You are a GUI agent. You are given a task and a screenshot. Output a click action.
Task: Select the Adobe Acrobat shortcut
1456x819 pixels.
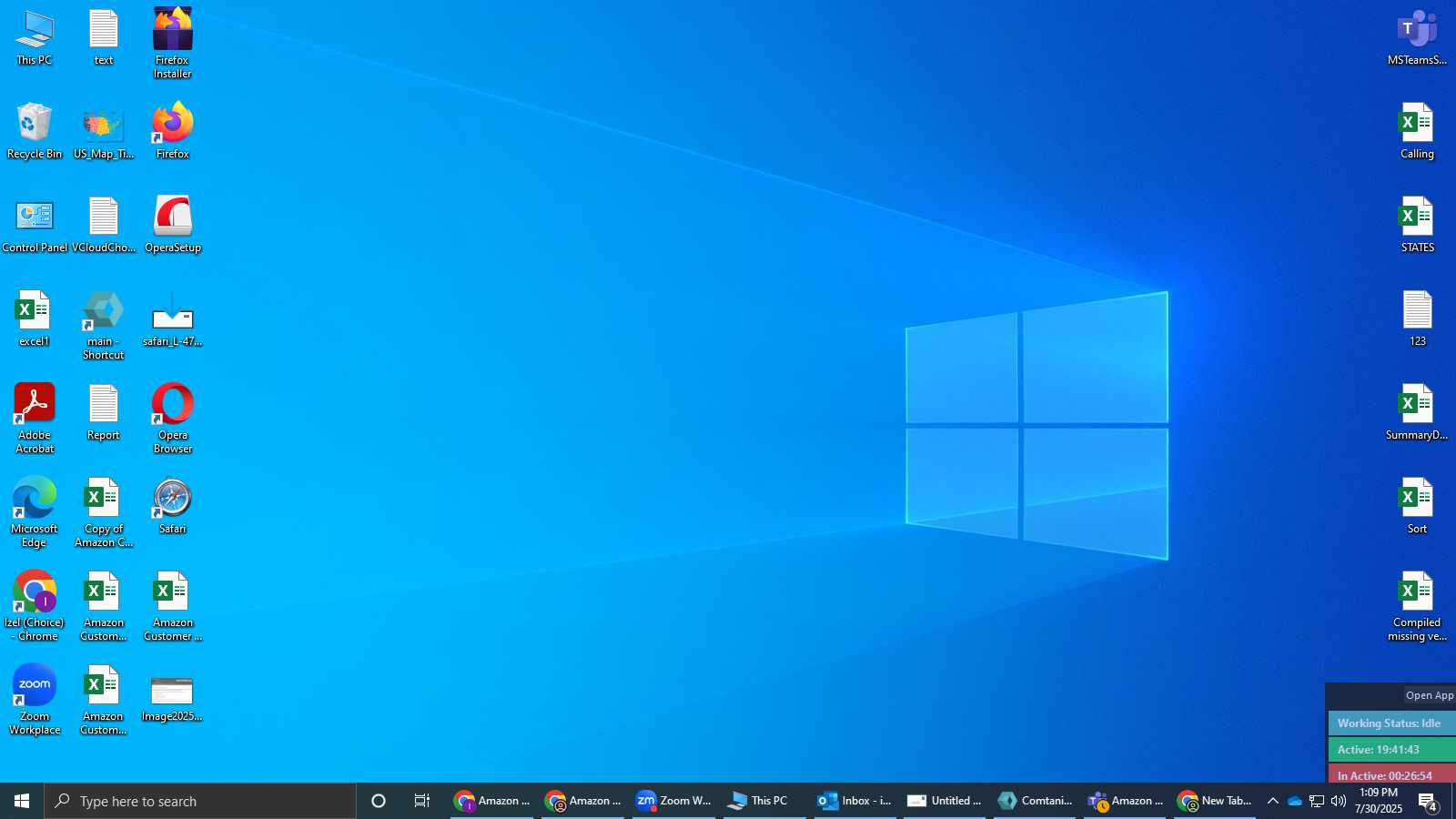(35, 420)
